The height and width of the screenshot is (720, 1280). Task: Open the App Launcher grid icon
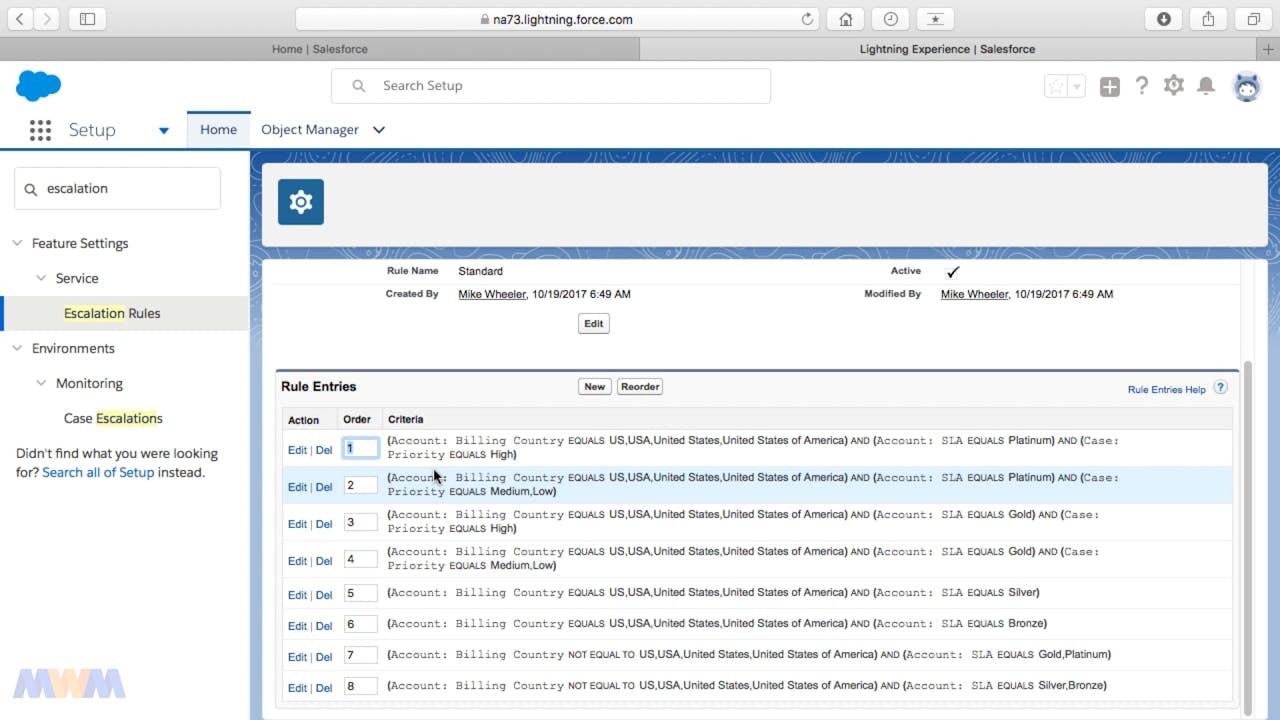[x=40, y=130]
